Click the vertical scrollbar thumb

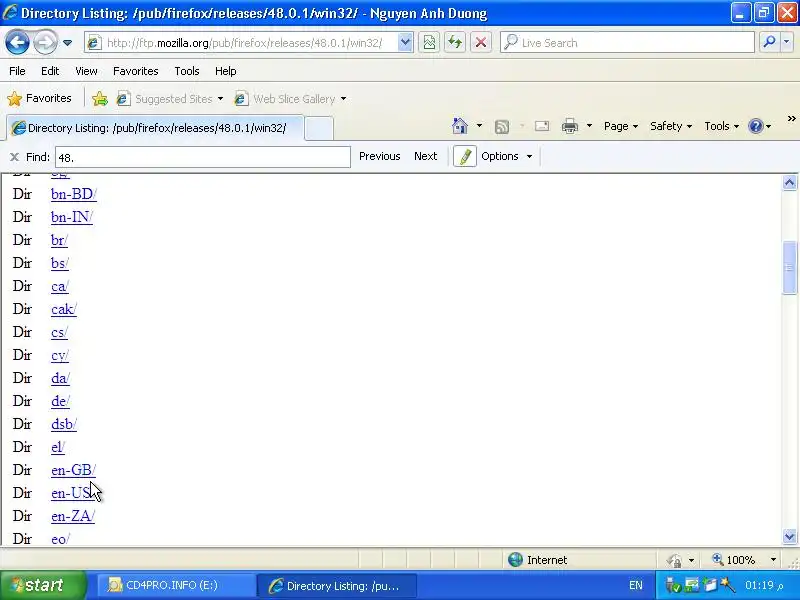(x=789, y=268)
